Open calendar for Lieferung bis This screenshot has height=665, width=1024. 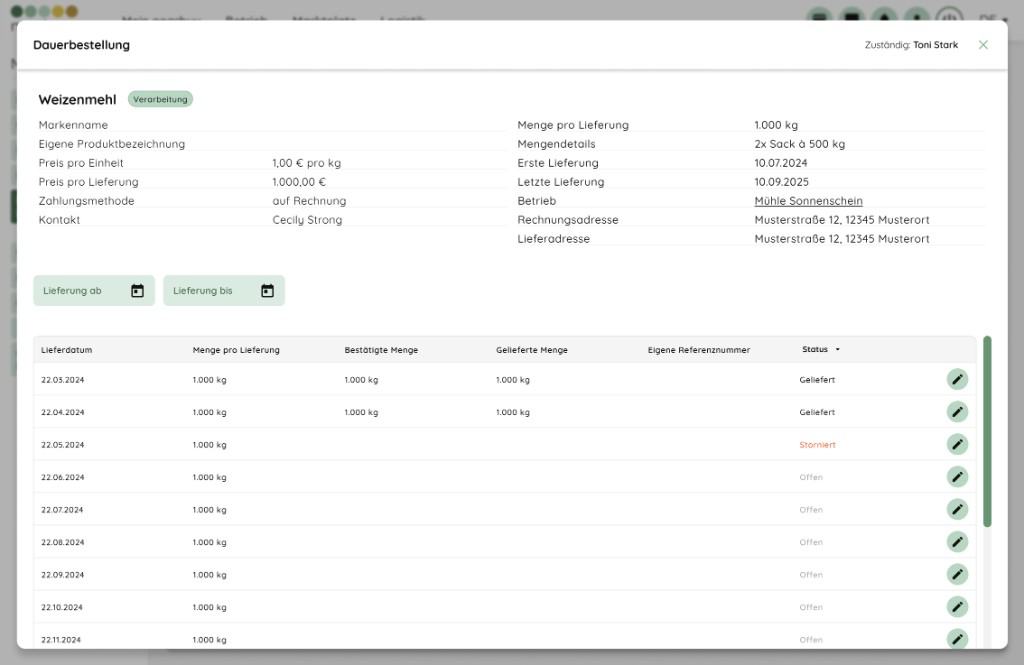coord(267,291)
